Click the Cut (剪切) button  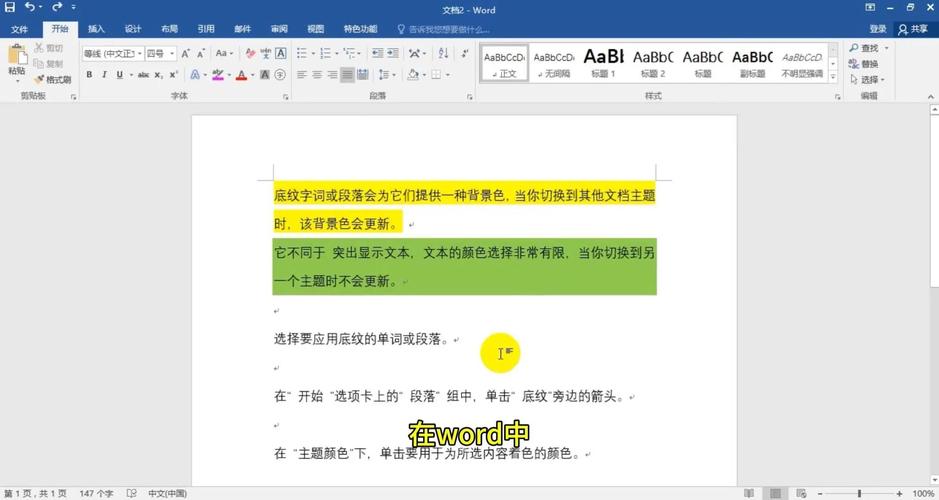pyautogui.click(x=49, y=48)
